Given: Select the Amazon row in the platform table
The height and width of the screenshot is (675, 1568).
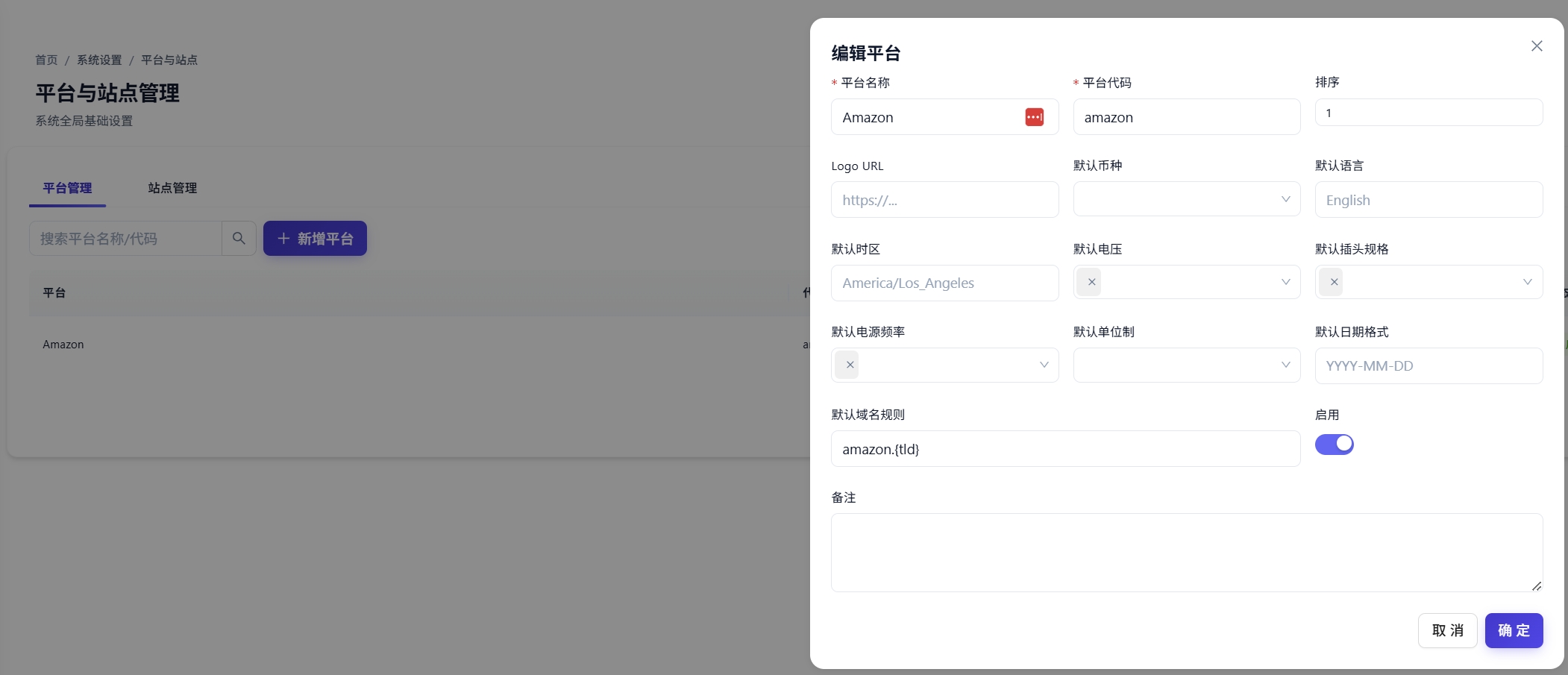Looking at the screenshot, I should coord(63,344).
